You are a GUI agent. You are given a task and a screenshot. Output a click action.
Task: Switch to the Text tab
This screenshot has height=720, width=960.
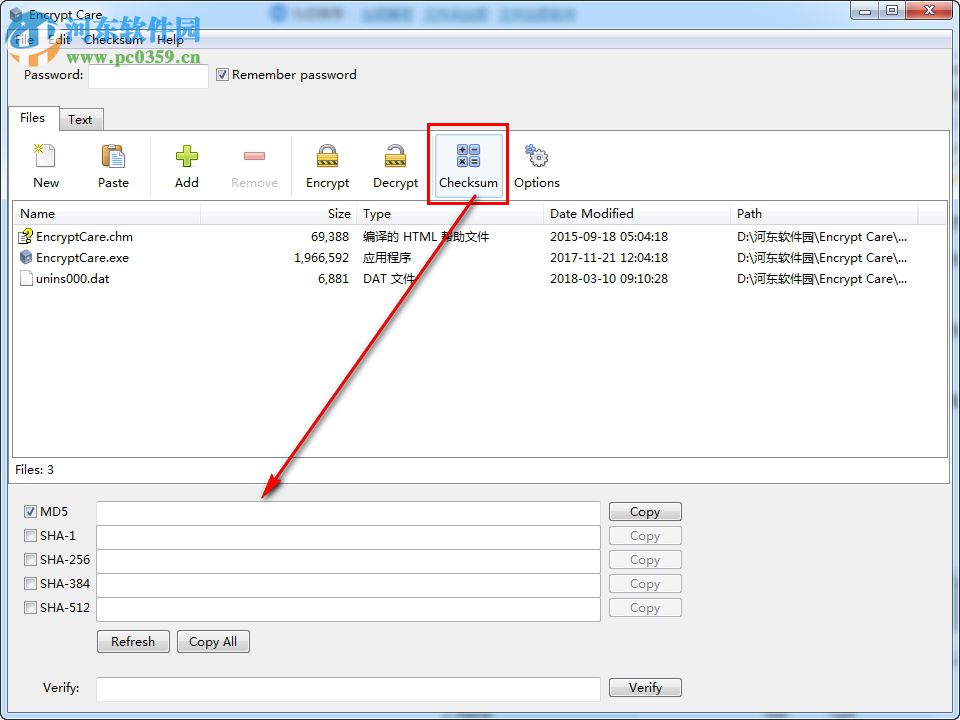81,119
